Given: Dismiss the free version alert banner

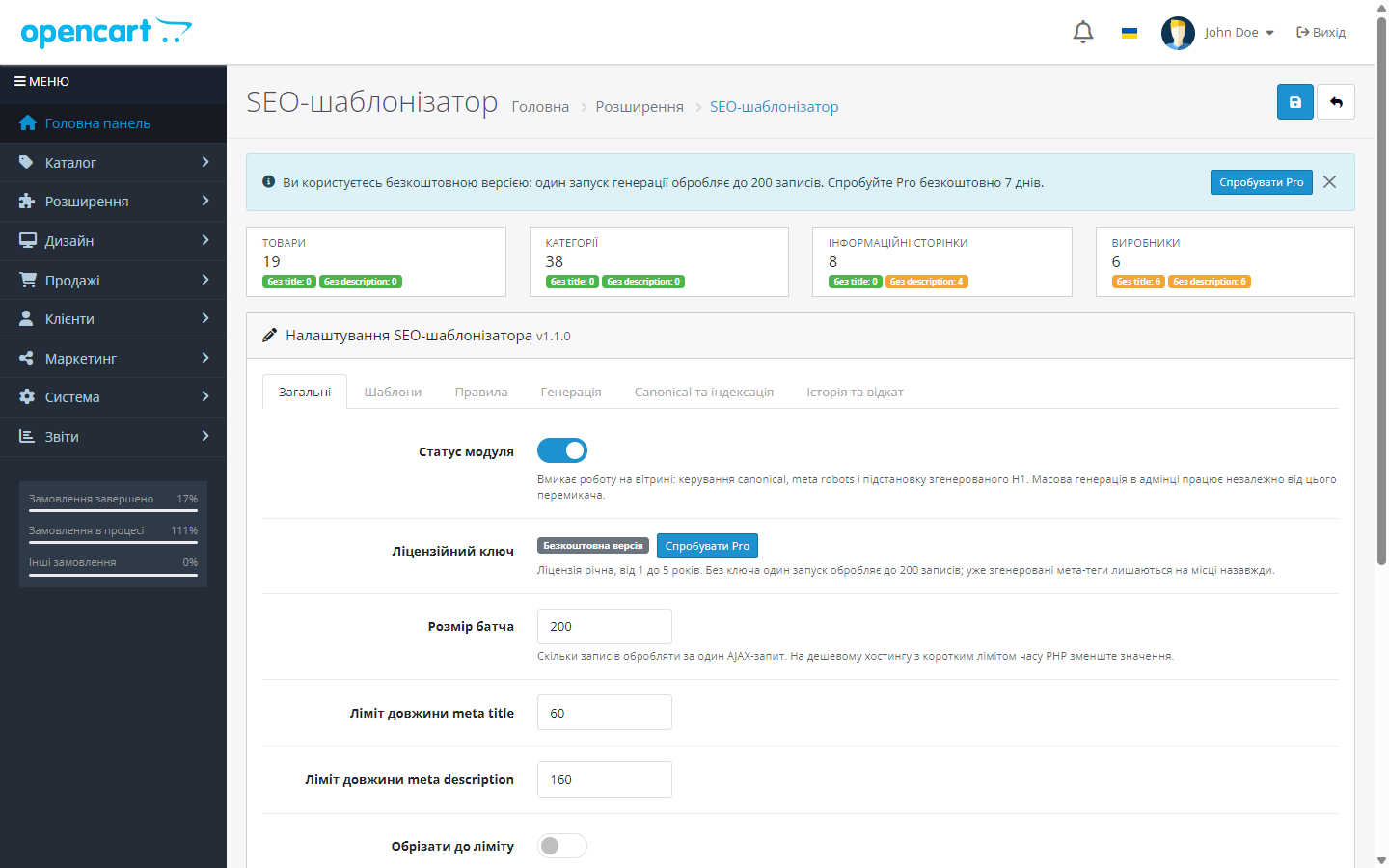Looking at the screenshot, I should (1330, 182).
